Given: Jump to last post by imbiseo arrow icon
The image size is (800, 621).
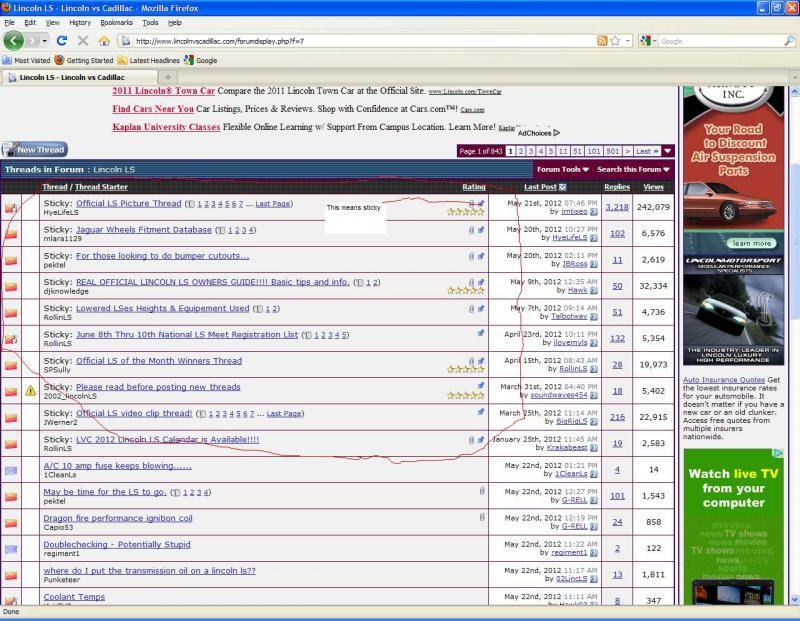Looking at the screenshot, I should pos(593,212).
